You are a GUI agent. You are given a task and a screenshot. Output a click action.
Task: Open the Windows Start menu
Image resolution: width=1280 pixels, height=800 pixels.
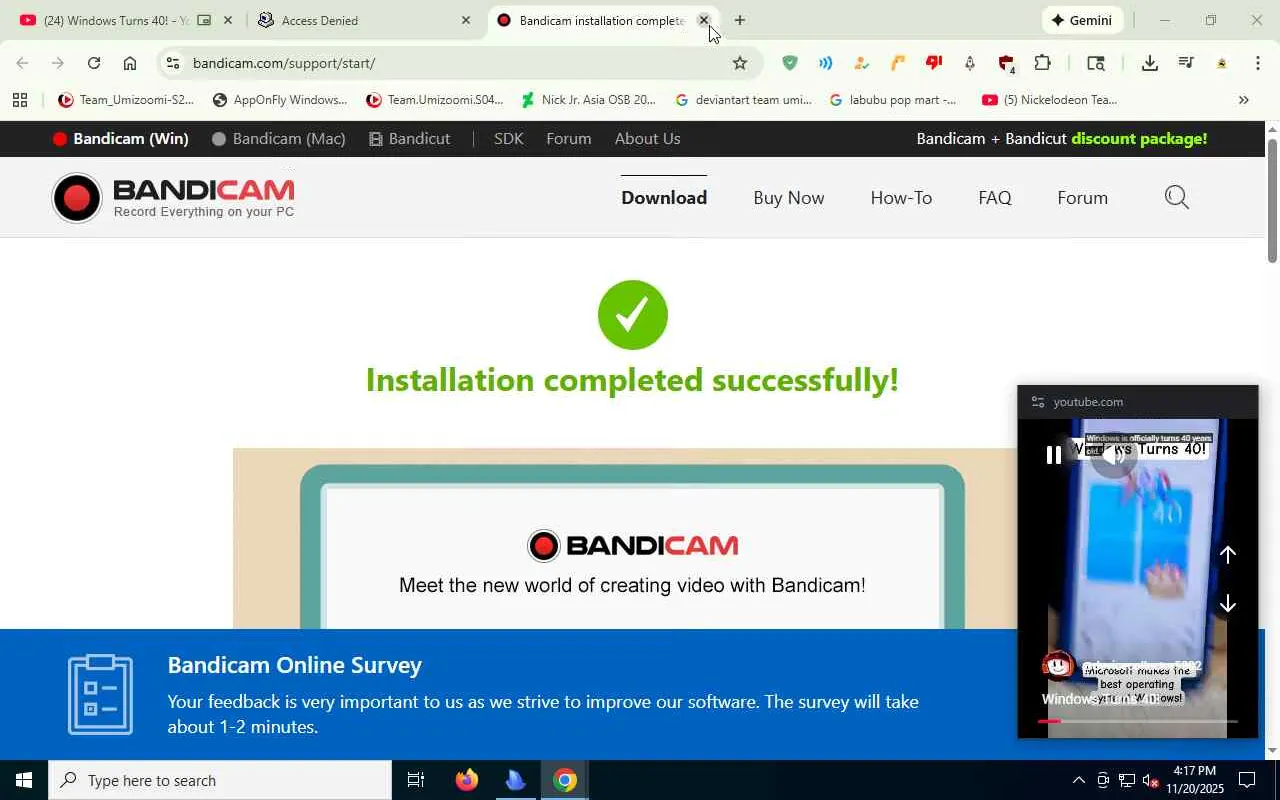pos(24,780)
